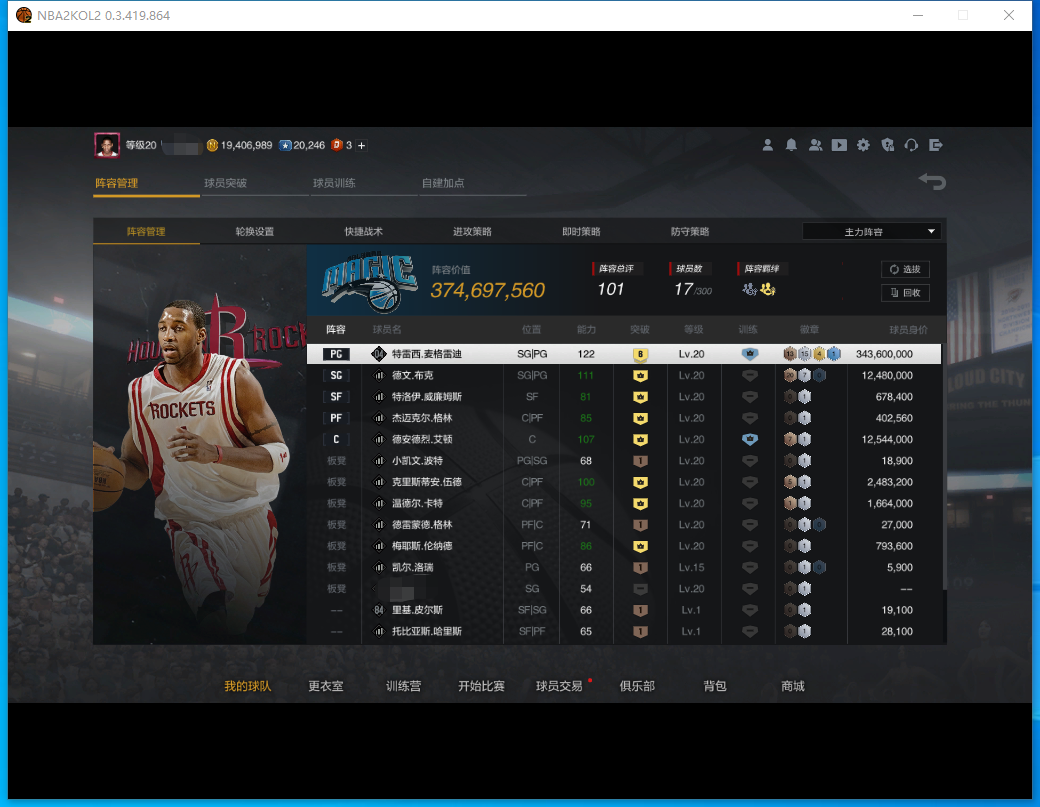1040x807 pixels.
Task: Open the 快捷战术 sub-tab
Action: 363,231
